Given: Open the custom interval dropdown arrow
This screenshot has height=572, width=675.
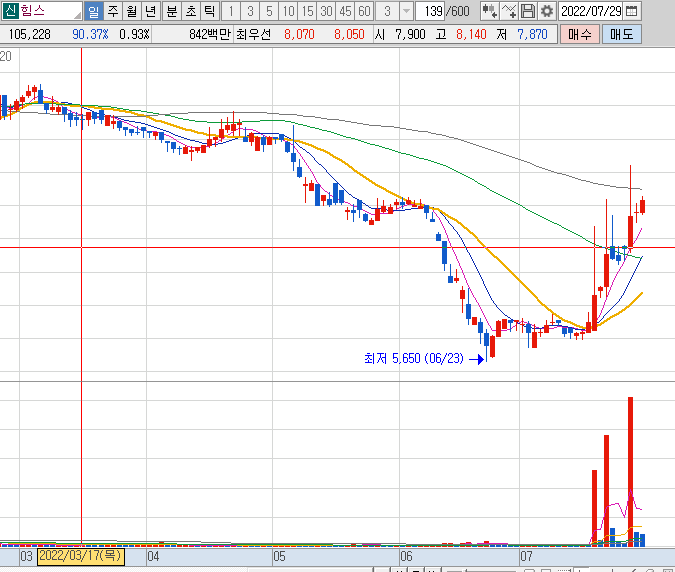Looking at the screenshot, I should 406,11.
